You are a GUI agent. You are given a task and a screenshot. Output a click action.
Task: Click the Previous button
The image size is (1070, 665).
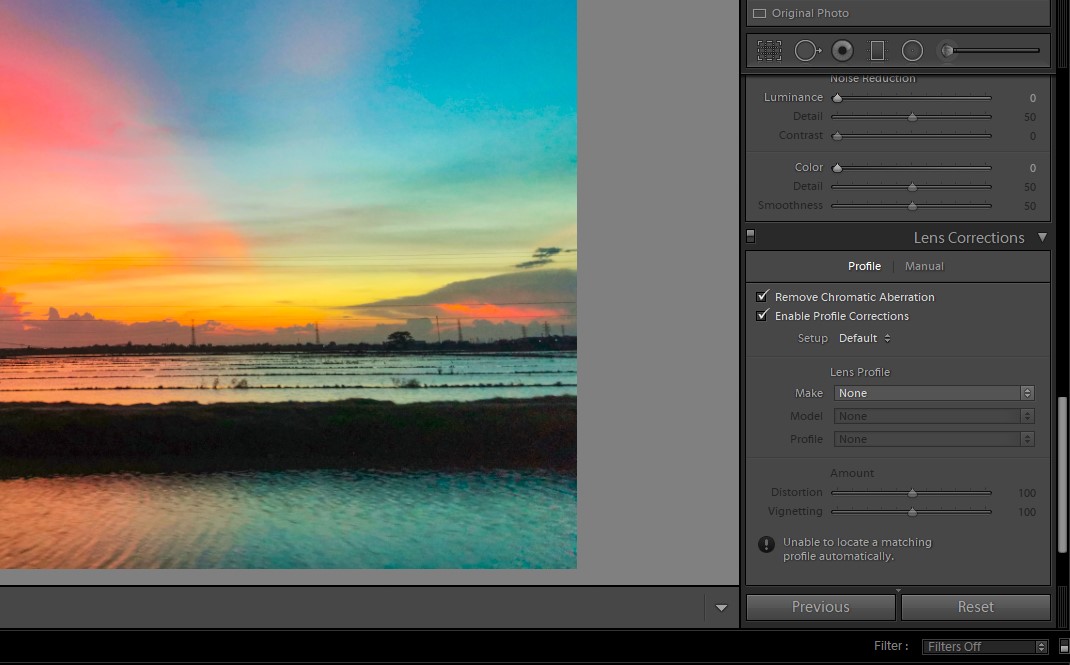click(x=820, y=607)
